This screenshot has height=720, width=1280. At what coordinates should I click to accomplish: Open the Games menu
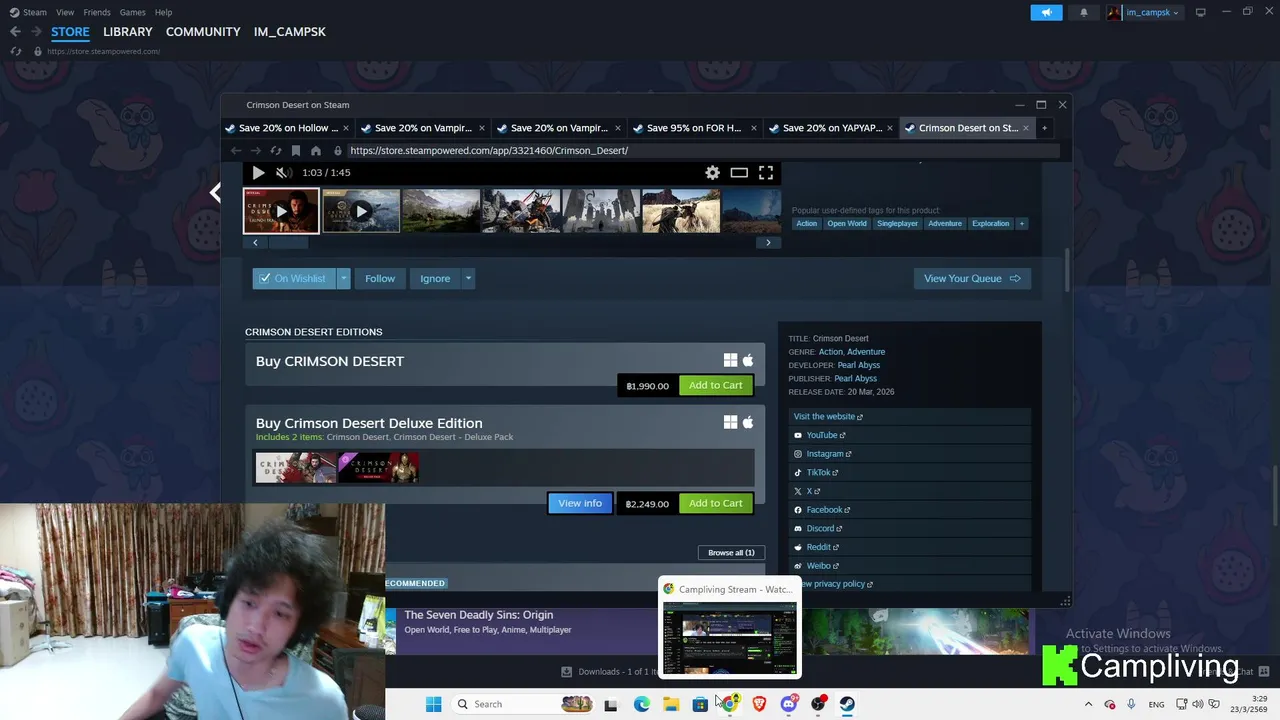[x=132, y=12]
